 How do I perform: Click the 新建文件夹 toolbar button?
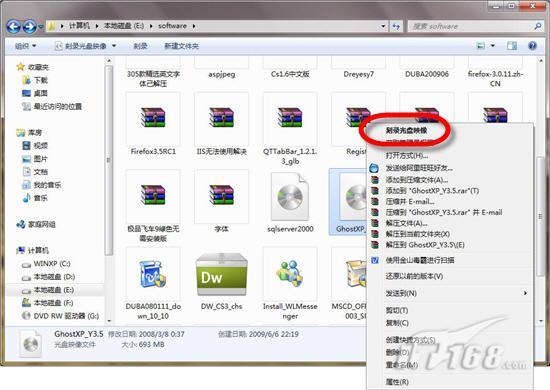tap(182, 46)
